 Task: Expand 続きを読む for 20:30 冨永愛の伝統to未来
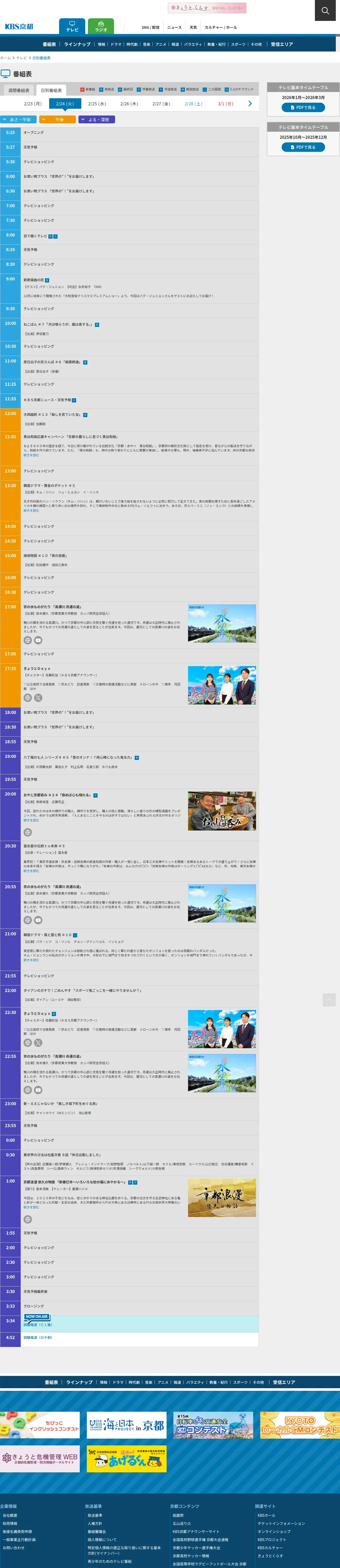[31, 871]
